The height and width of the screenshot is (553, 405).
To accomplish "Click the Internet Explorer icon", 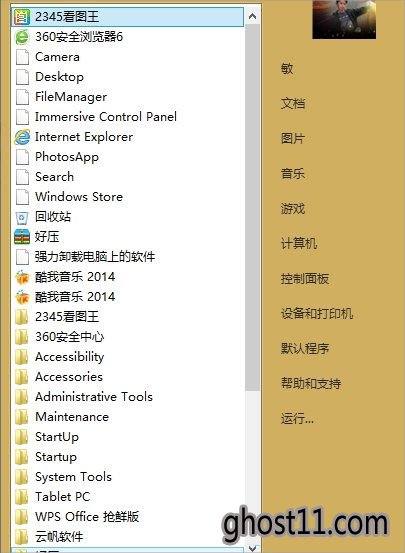I will (x=22, y=137).
